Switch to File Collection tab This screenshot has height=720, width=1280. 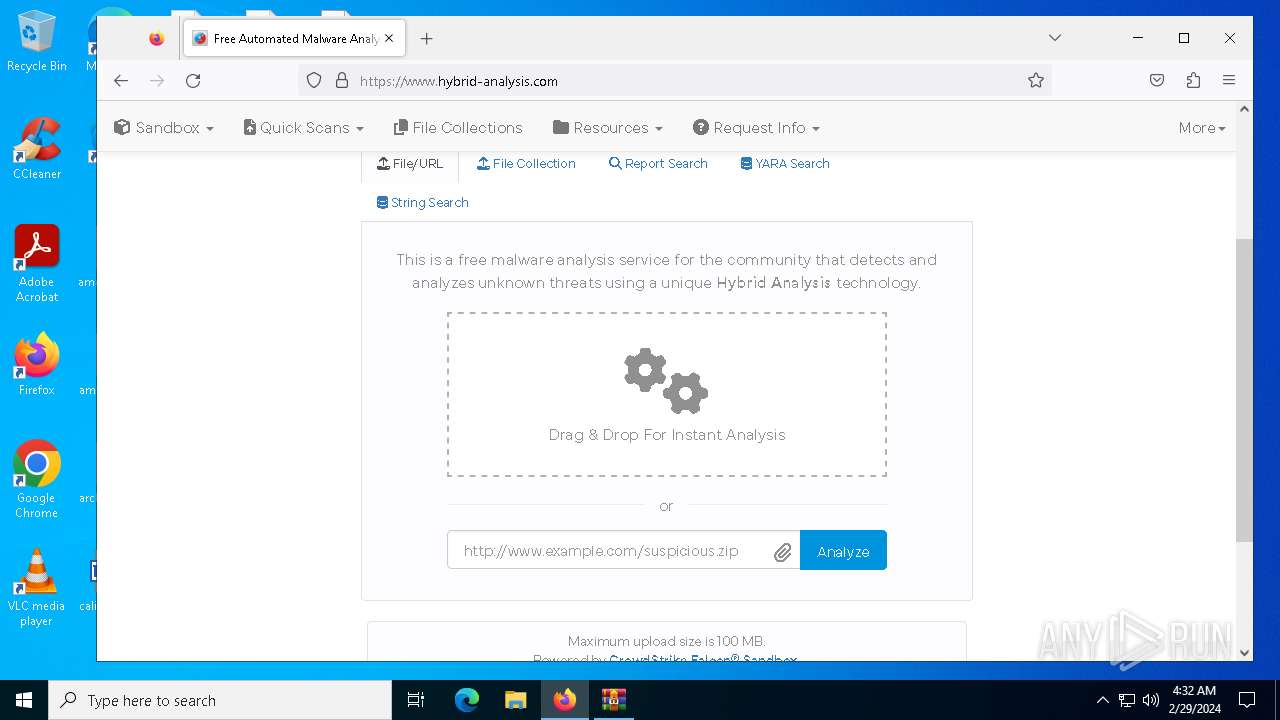click(526, 164)
